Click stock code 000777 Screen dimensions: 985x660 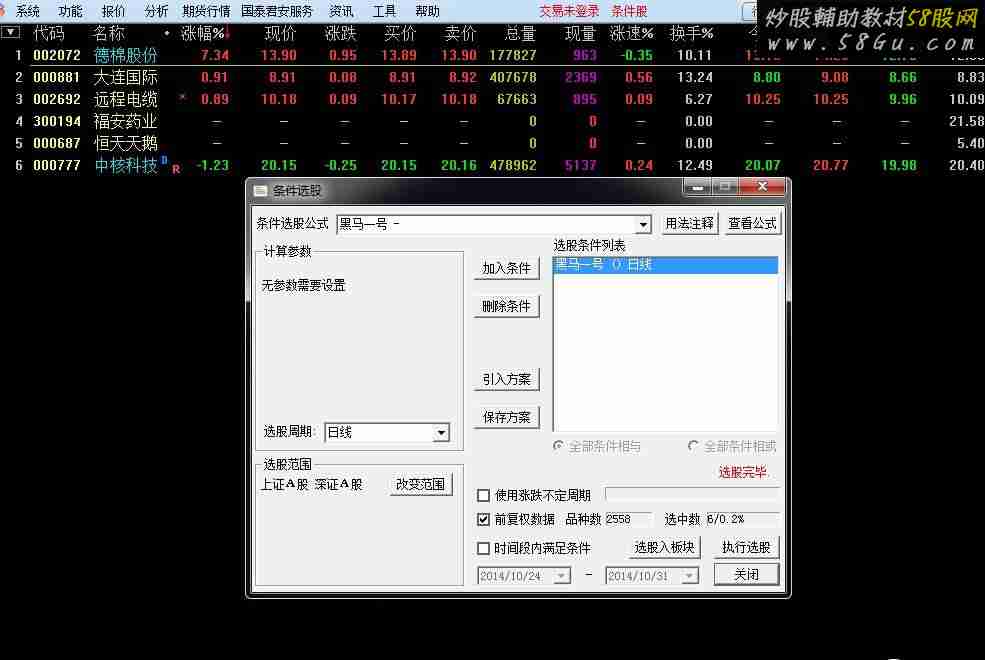click(57, 165)
